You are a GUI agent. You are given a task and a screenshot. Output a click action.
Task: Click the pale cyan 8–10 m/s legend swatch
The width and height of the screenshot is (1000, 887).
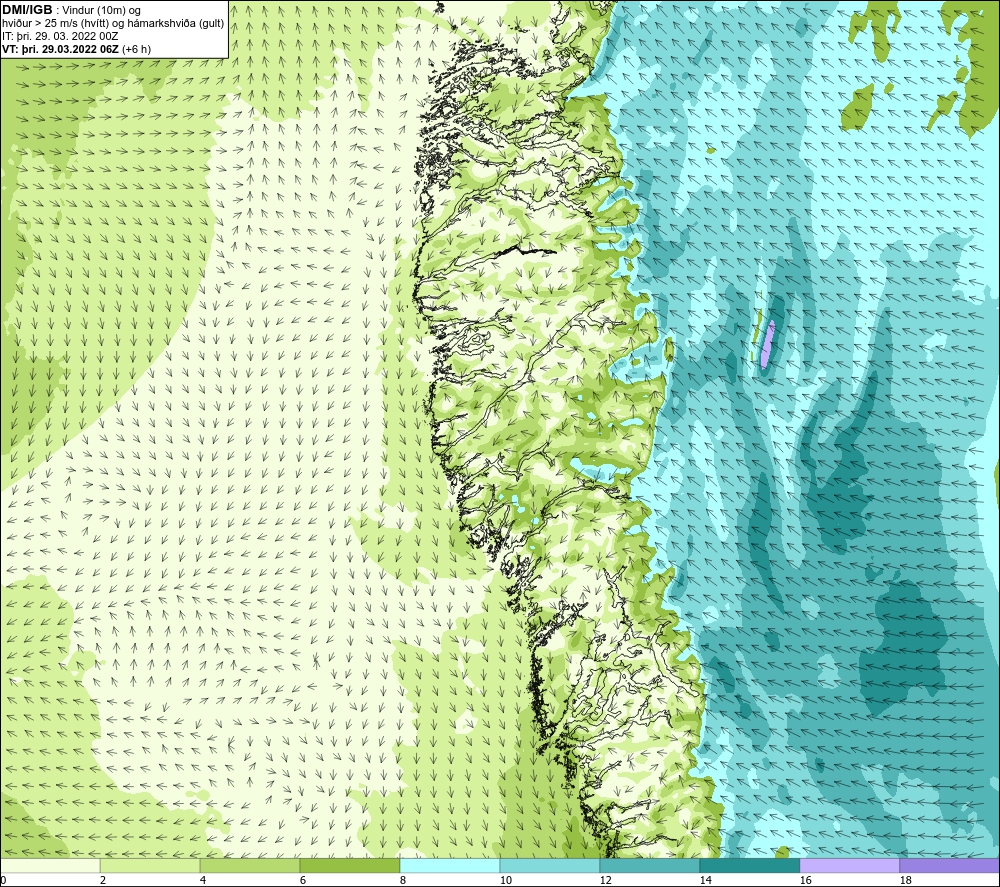pyautogui.click(x=450, y=865)
